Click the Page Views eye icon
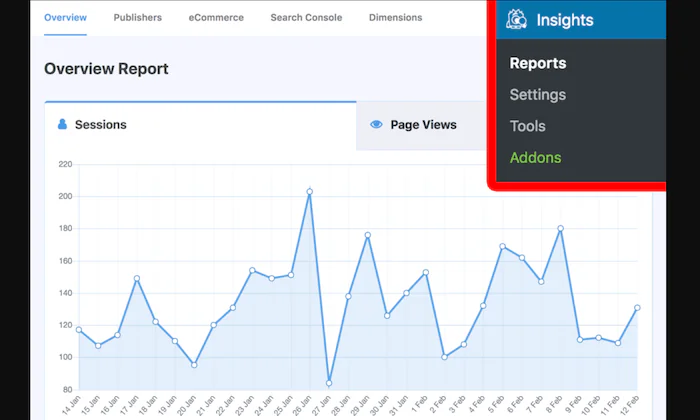700x420 pixels. pos(376,125)
